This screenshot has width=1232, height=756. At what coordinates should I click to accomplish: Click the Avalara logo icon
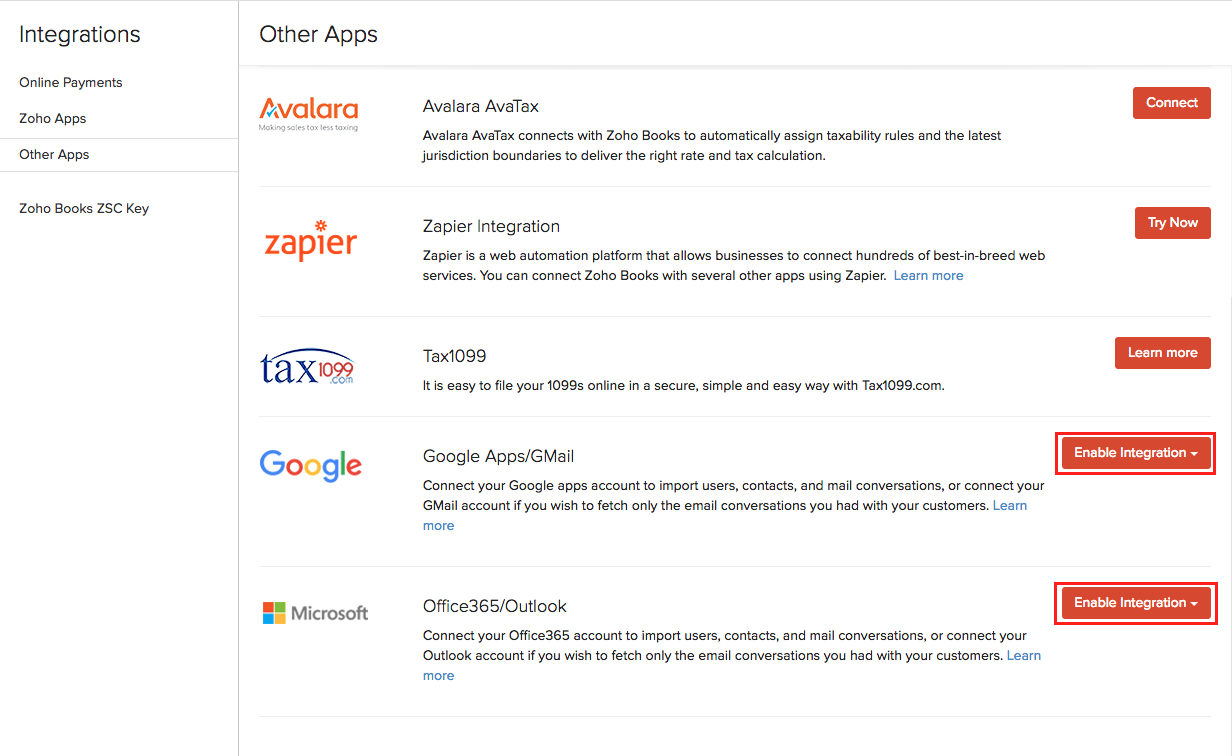tap(308, 113)
